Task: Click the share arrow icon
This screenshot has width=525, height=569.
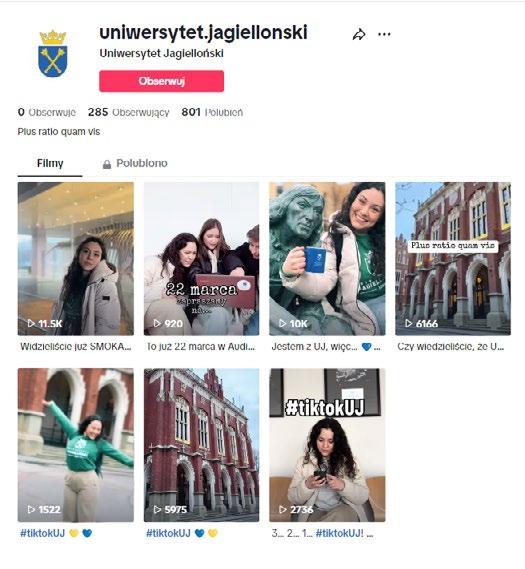Action: coord(359,35)
